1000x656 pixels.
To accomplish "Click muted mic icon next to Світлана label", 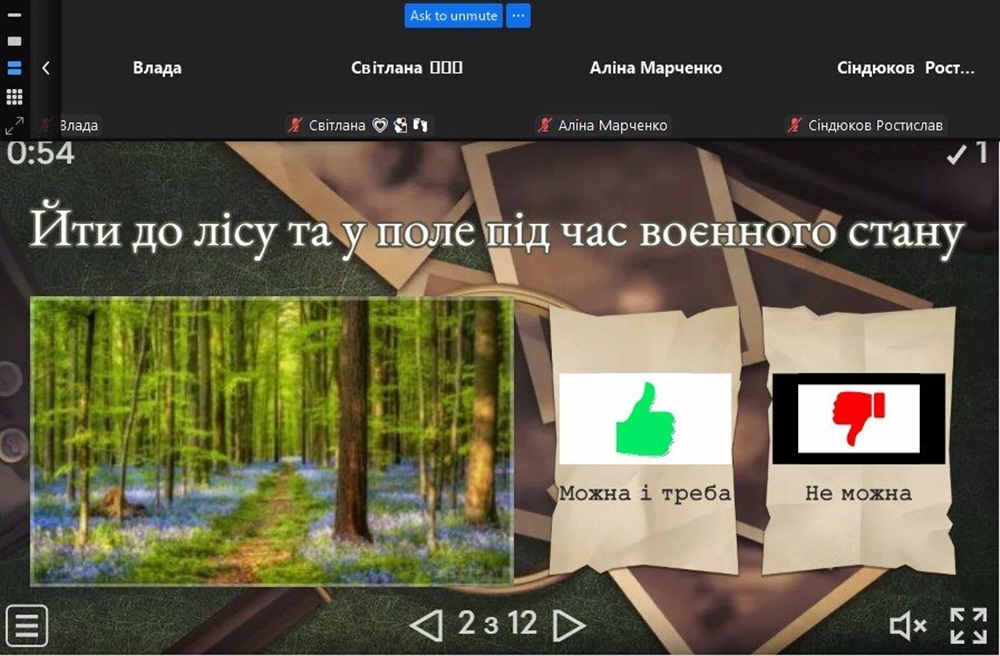I will pyautogui.click(x=294, y=125).
